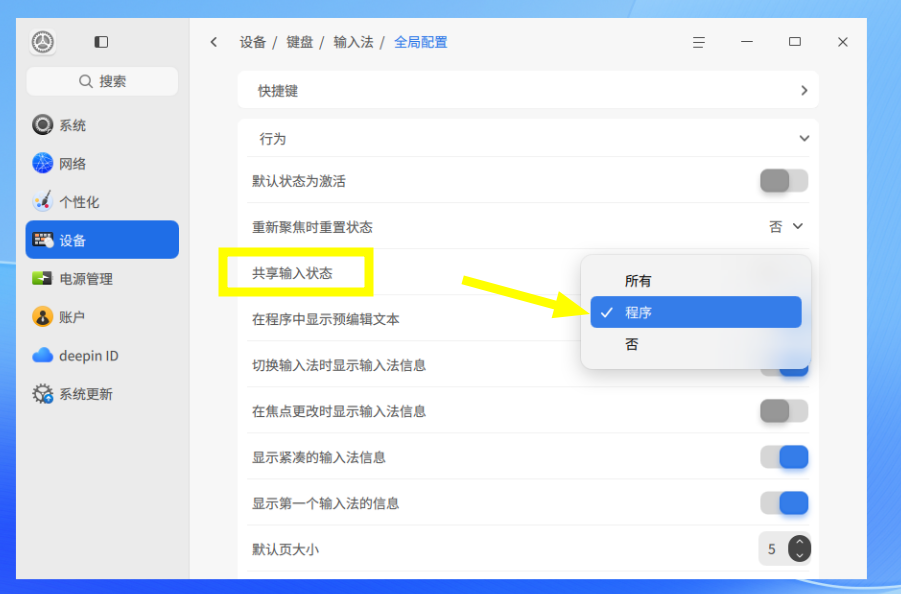
Task: Select the 共享输入状态 label
Action: click(292, 273)
